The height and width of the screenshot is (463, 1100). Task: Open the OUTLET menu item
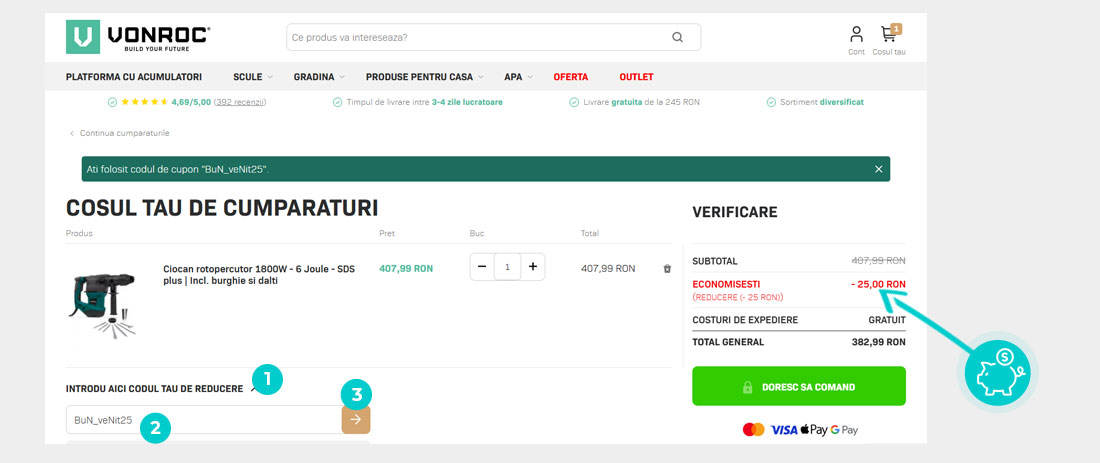pos(636,77)
